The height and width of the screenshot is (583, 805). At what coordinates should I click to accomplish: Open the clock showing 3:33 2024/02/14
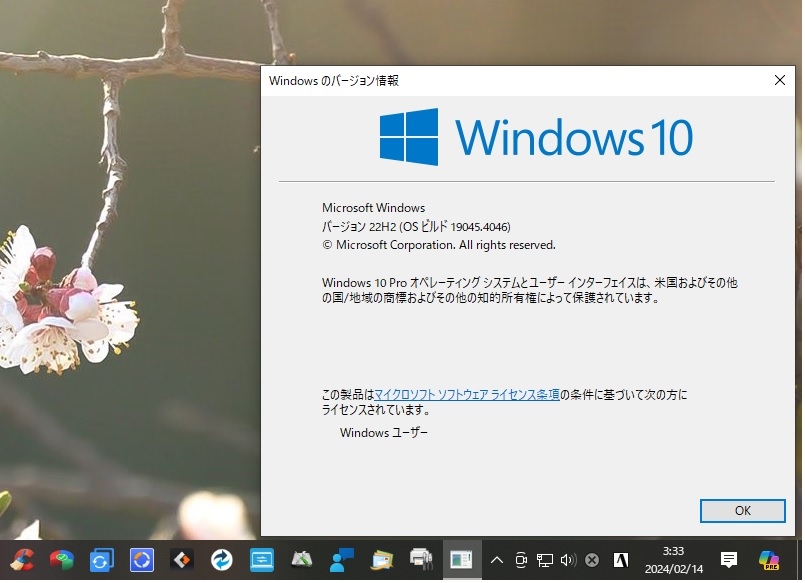pyautogui.click(x=675, y=561)
